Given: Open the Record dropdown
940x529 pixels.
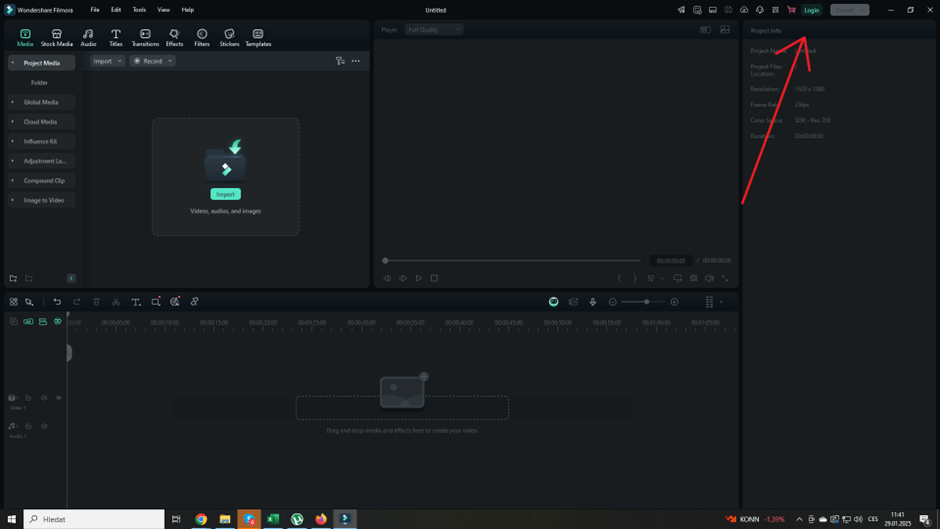Looking at the screenshot, I should point(153,61).
